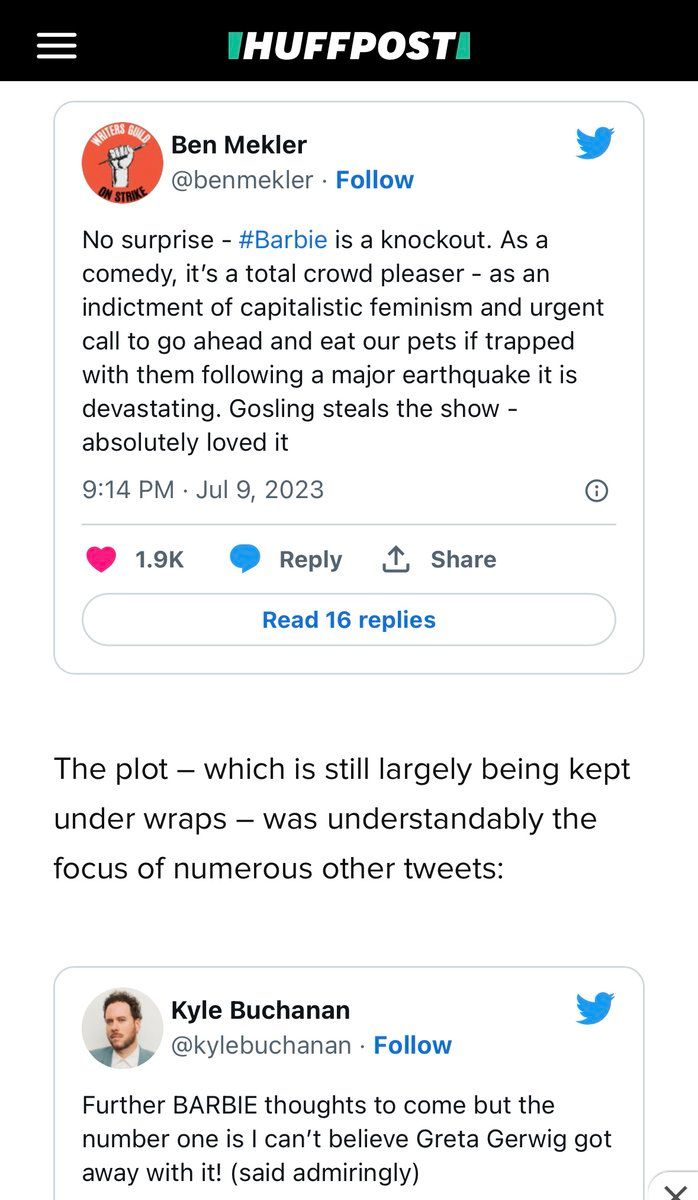The height and width of the screenshot is (1200, 698).
Task: Open Ben Mekler's profile avatar
Action: (122, 163)
